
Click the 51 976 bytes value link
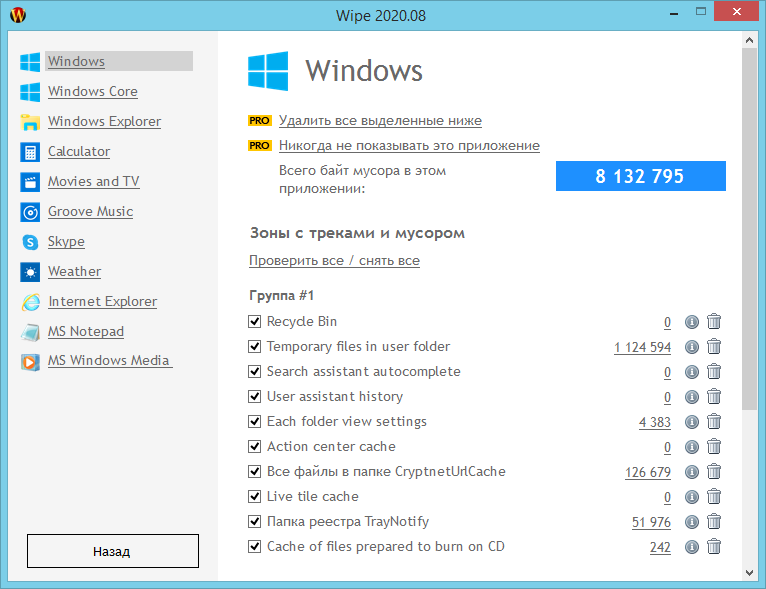651,522
